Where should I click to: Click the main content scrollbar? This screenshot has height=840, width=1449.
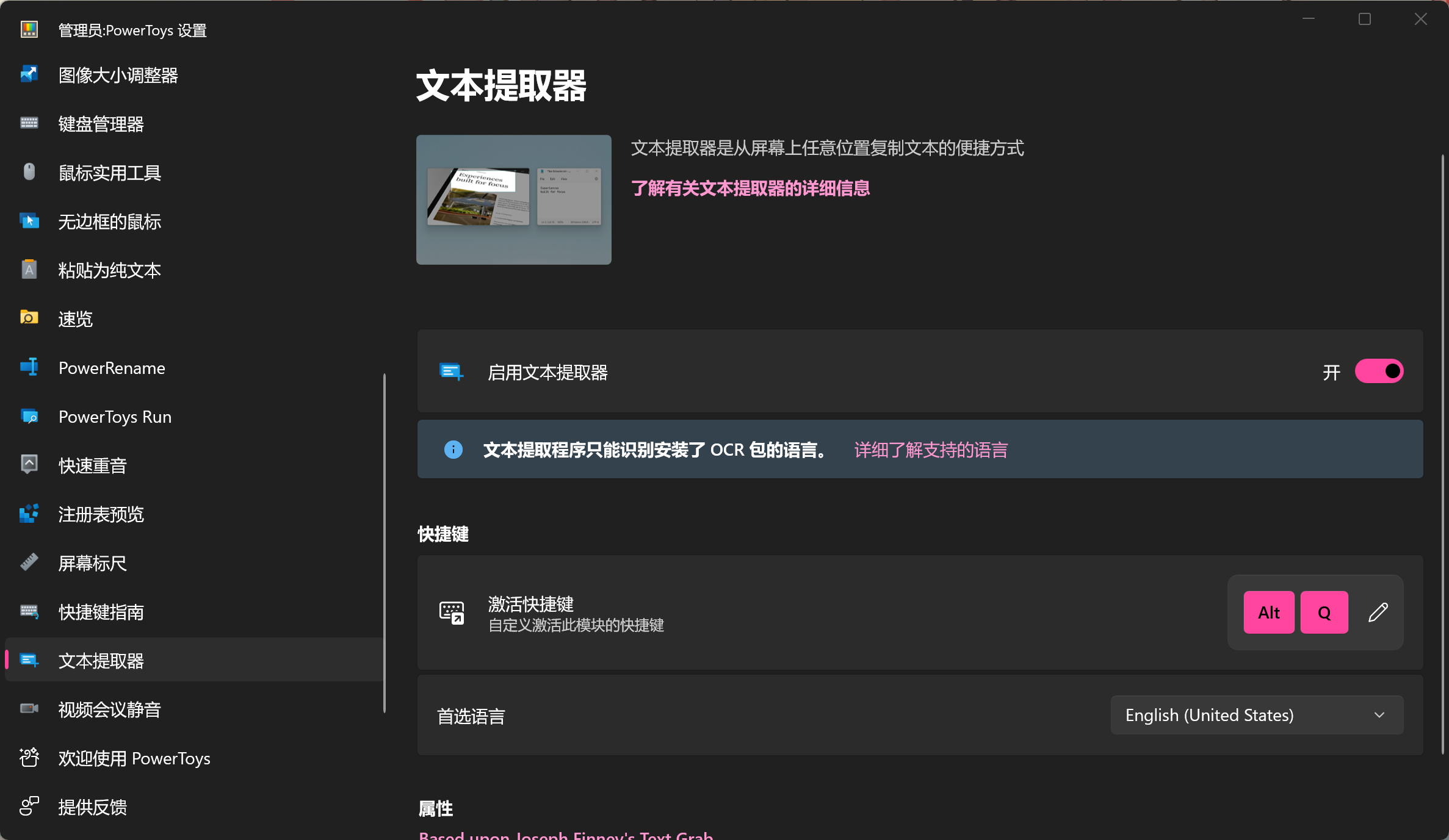click(x=1443, y=454)
